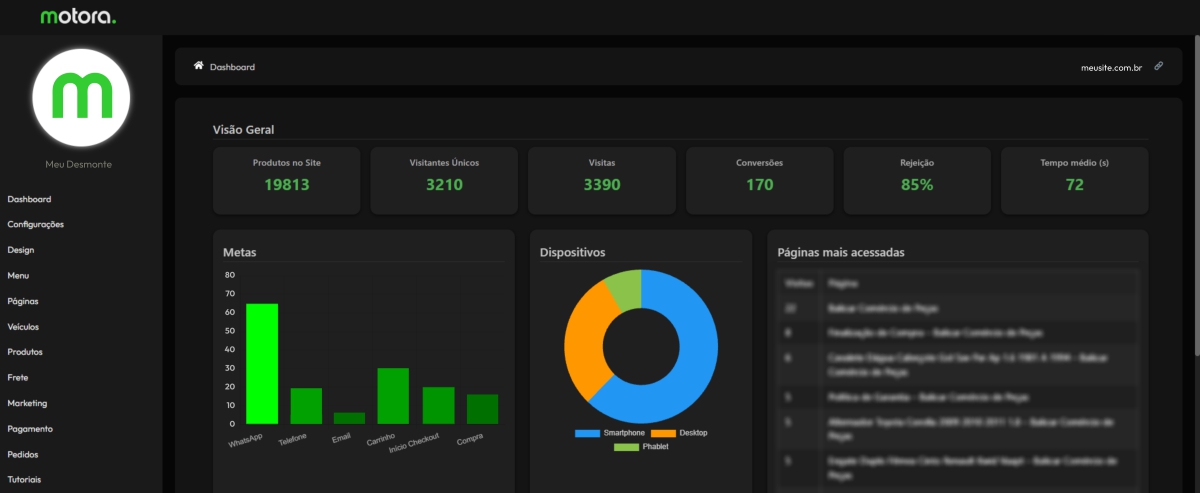
Task: Click the vertical scrollbar on the right
Action: pos(1196,200)
